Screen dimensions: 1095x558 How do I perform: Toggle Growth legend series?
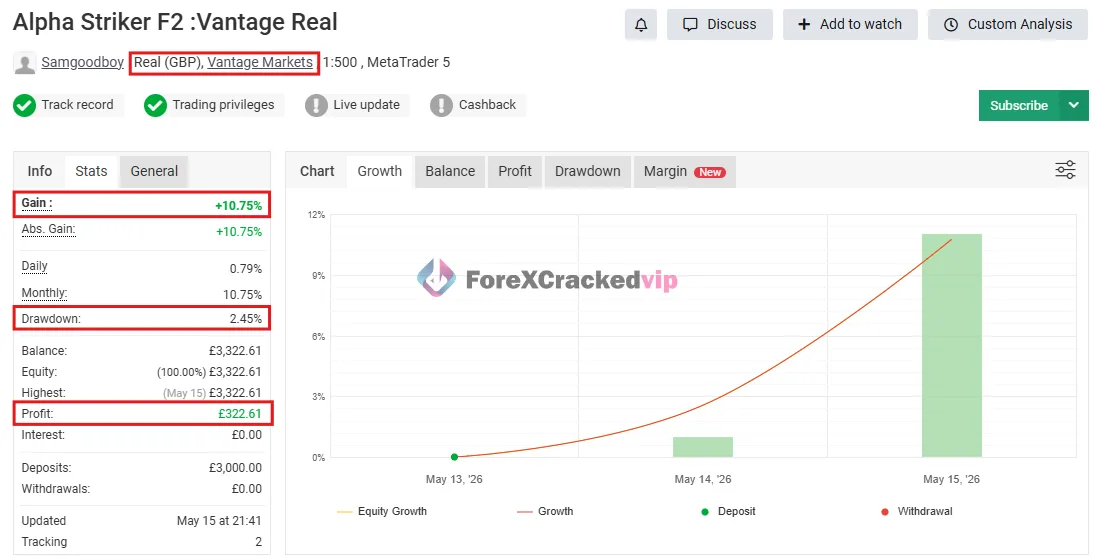(x=545, y=511)
